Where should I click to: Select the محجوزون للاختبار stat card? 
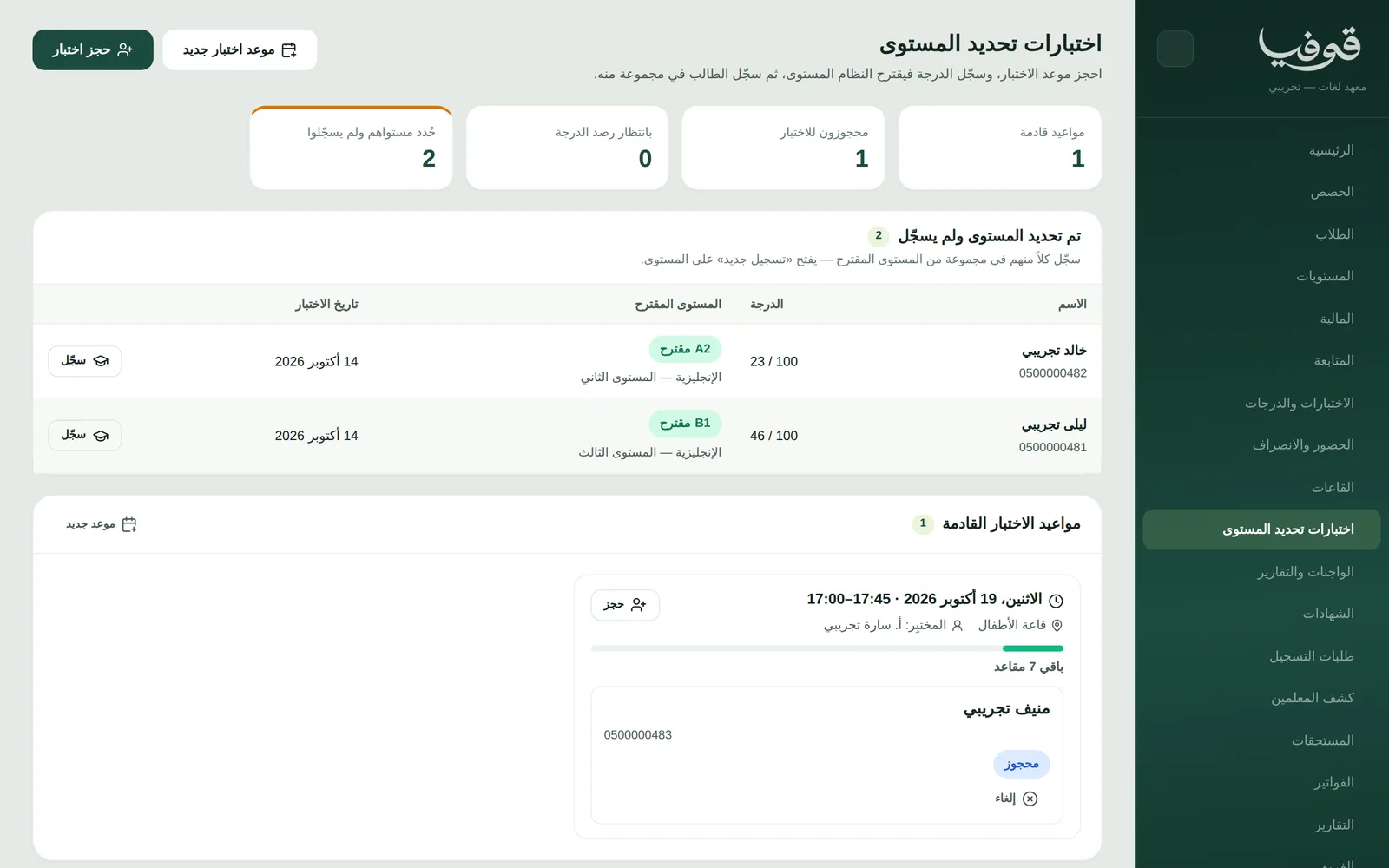(x=783, y=148)
